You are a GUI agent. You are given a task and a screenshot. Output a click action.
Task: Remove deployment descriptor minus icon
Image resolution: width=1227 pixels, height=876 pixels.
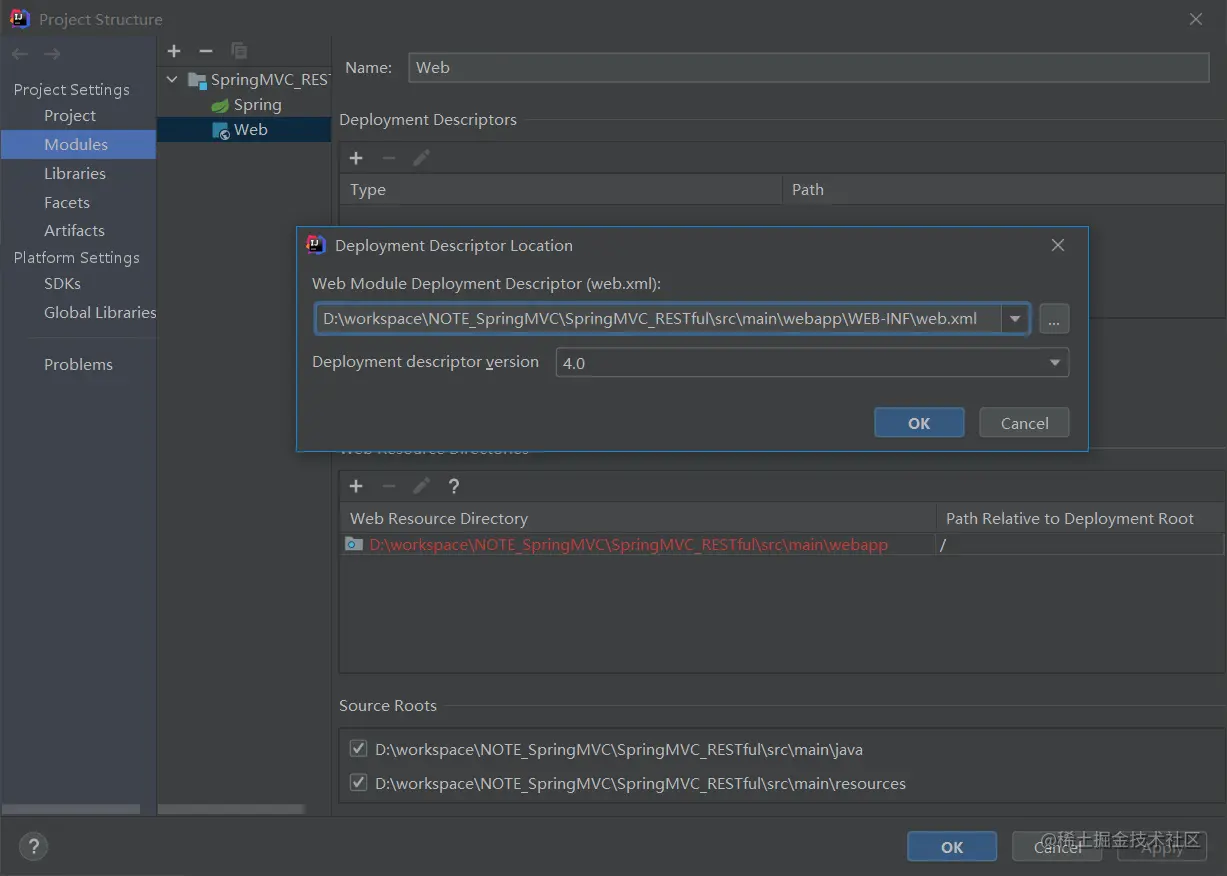tap(389, 158)
